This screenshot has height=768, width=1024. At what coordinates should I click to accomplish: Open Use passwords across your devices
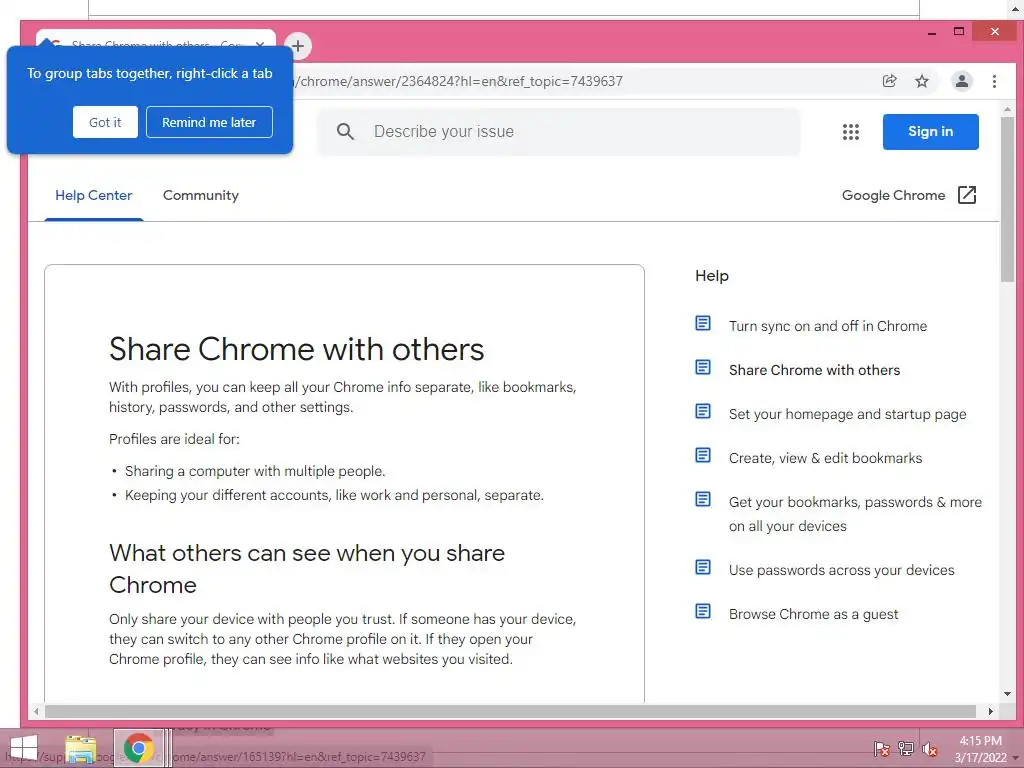[841, 570]
